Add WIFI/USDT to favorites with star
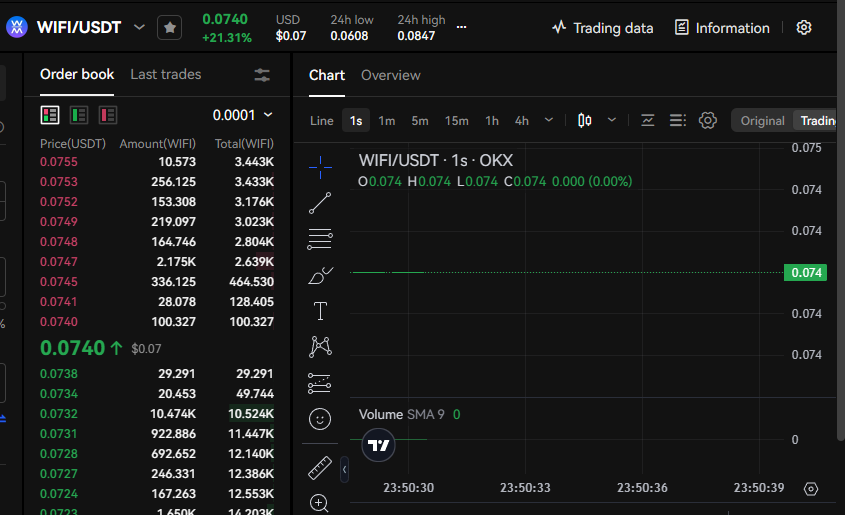Image resolution: width=845 pixels, height=515 pixels. (170, 27)
